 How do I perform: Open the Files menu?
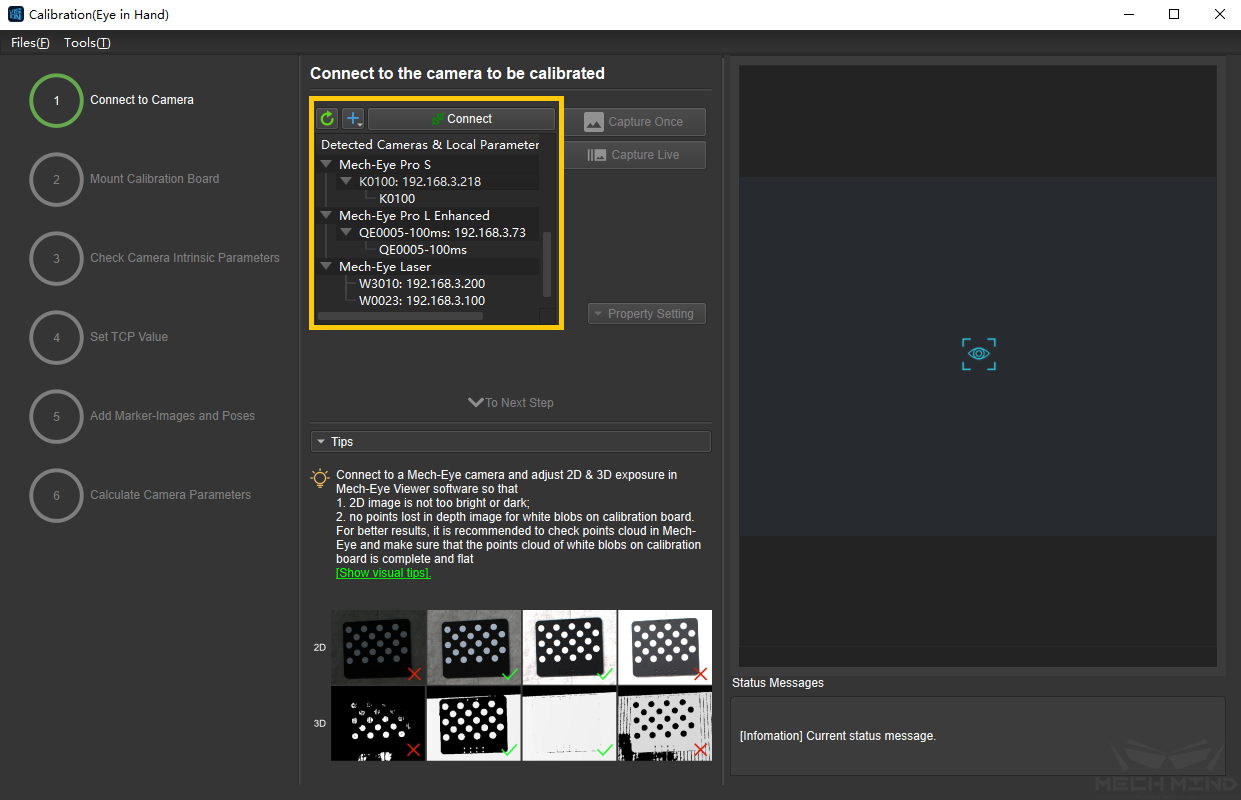tap(30, 43)
